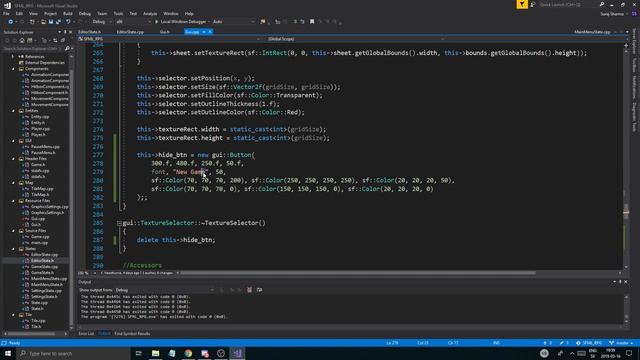Open the Auto dropdown in debug toolbar
Image resolution: width=640 pixels, height=360 pixels.
(233, 22)
